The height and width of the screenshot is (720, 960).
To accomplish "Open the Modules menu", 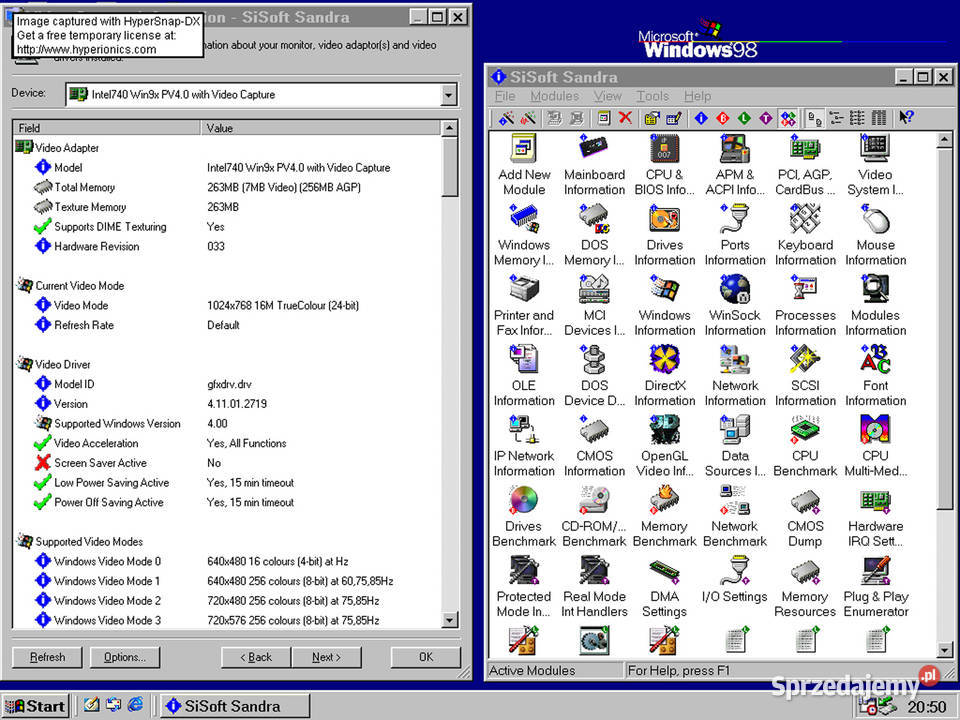I will click(555, 96).
